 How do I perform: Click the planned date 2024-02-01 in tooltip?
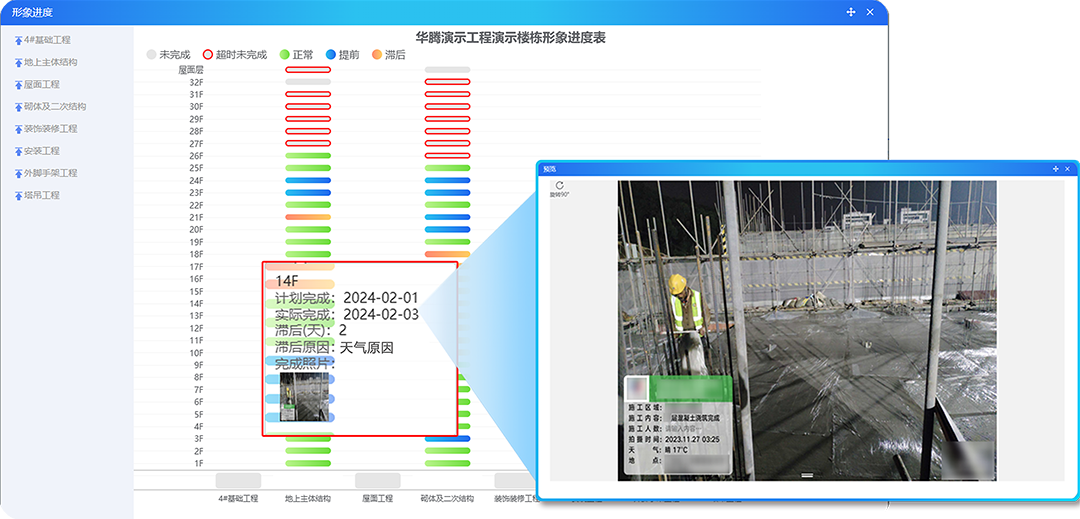[x=381, y=298]
